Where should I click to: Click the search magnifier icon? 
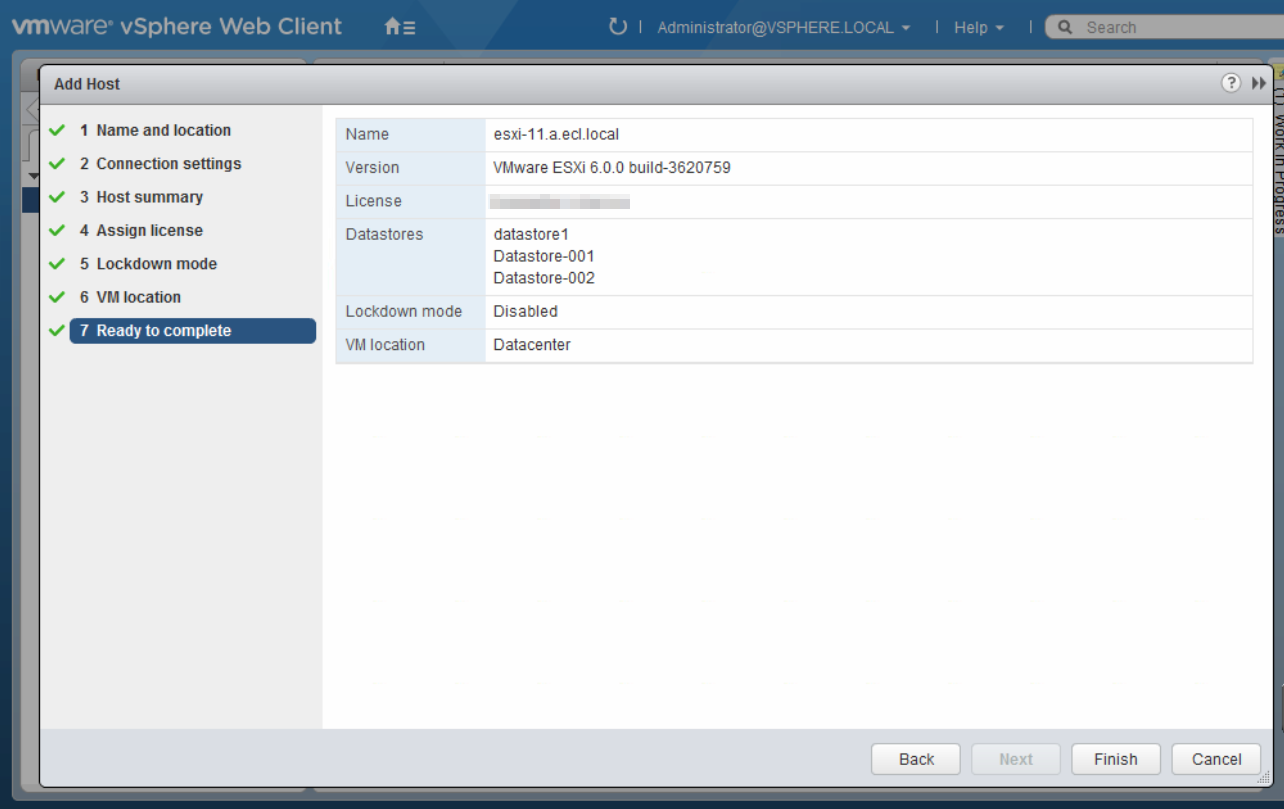pos(1065,27)
